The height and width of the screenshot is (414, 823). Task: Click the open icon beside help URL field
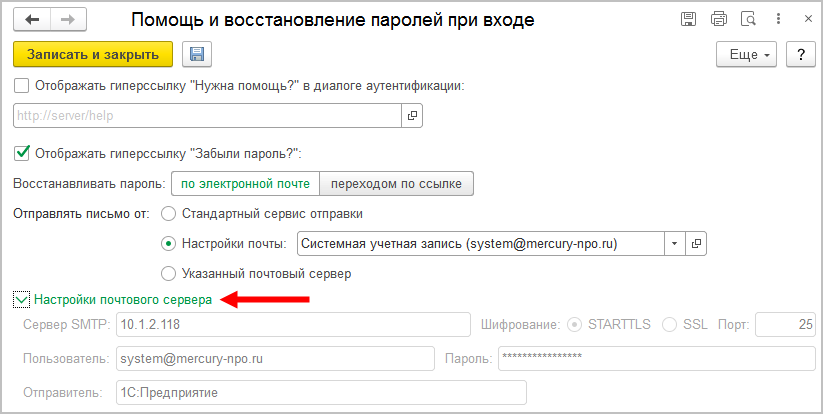(411, 116)
